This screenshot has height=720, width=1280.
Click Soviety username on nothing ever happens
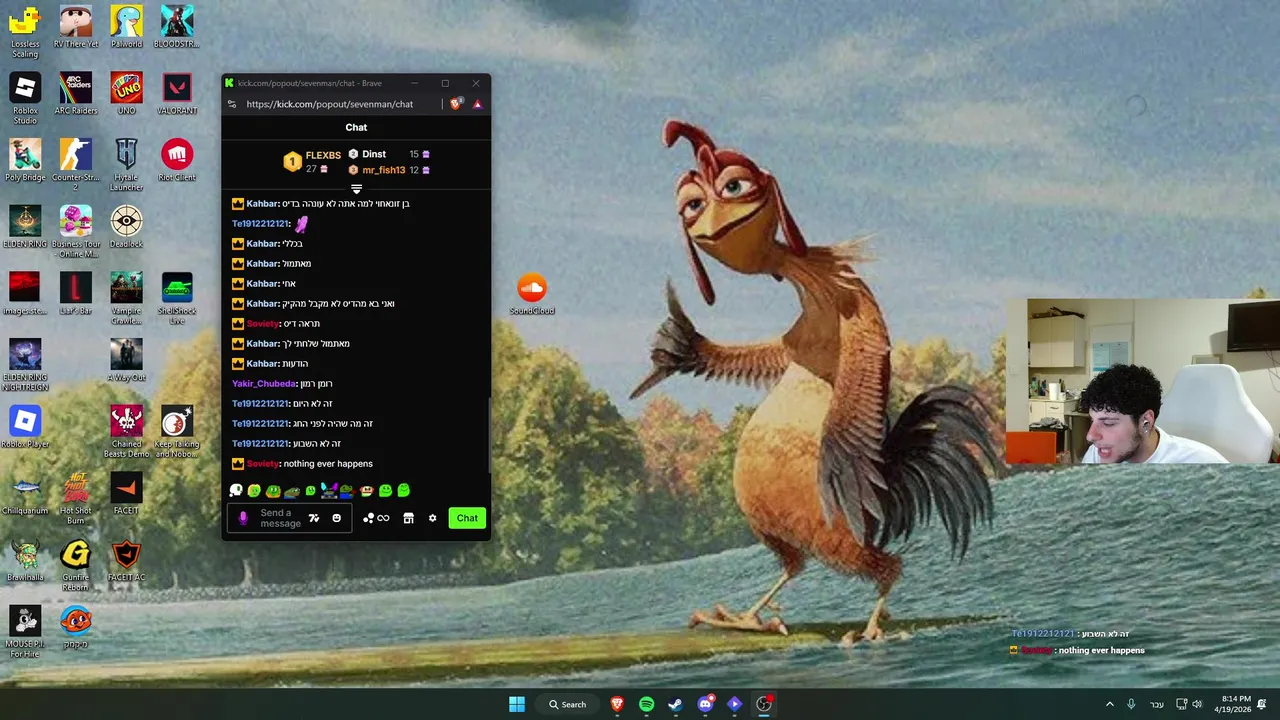pos(262,463)
